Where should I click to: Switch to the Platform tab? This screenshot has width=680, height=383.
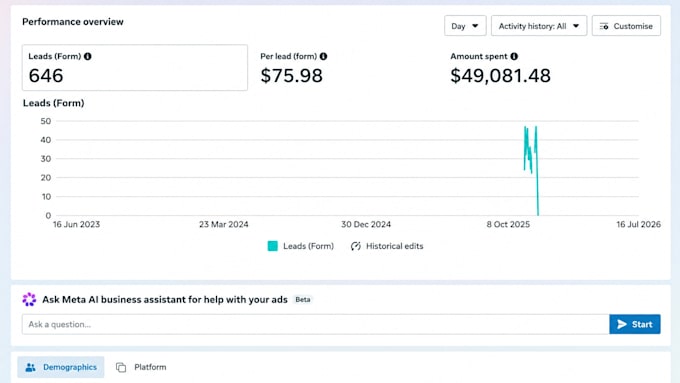[x=141, y=367]
